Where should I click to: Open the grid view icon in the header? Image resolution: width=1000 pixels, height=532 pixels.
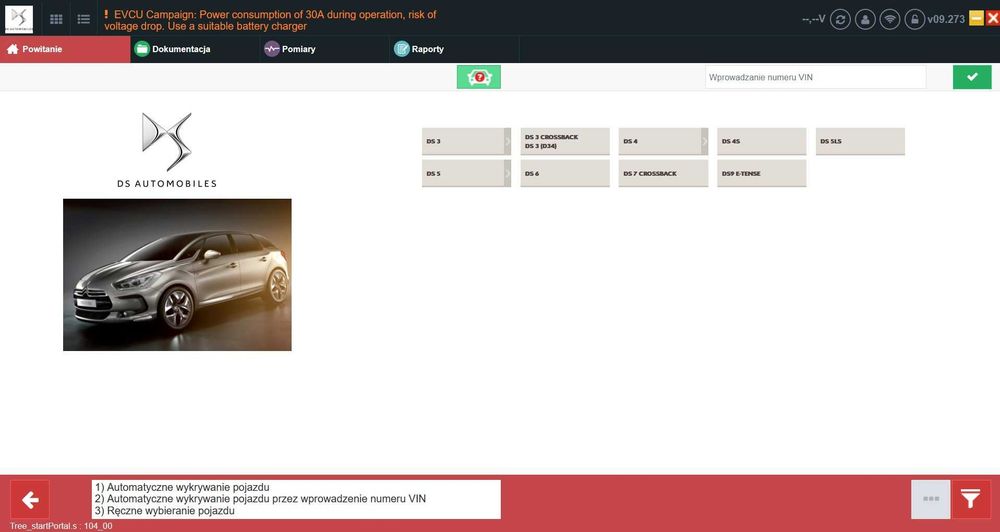[56, 19]
